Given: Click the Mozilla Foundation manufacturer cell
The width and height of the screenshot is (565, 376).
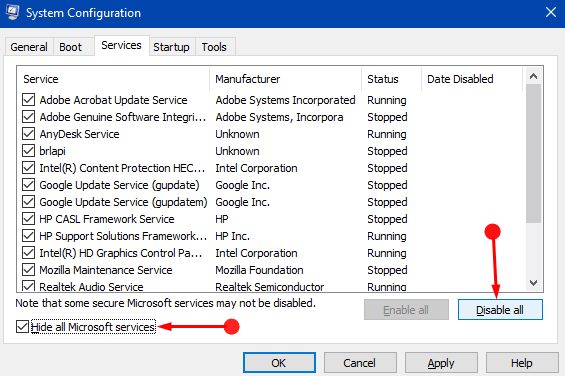Looking at the screenshot, I should 259,270.
